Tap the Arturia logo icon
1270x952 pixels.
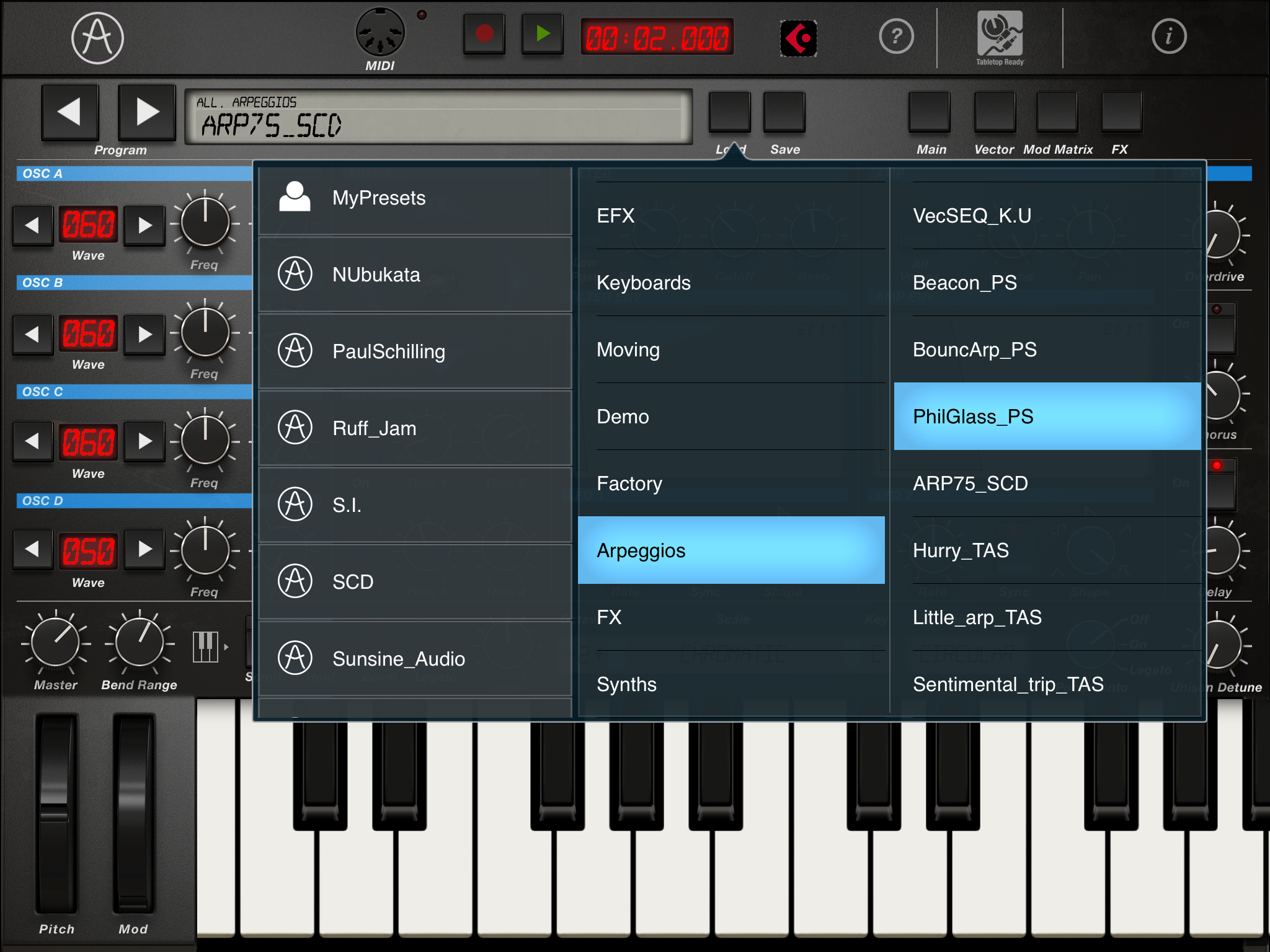[x=97, y=38]
